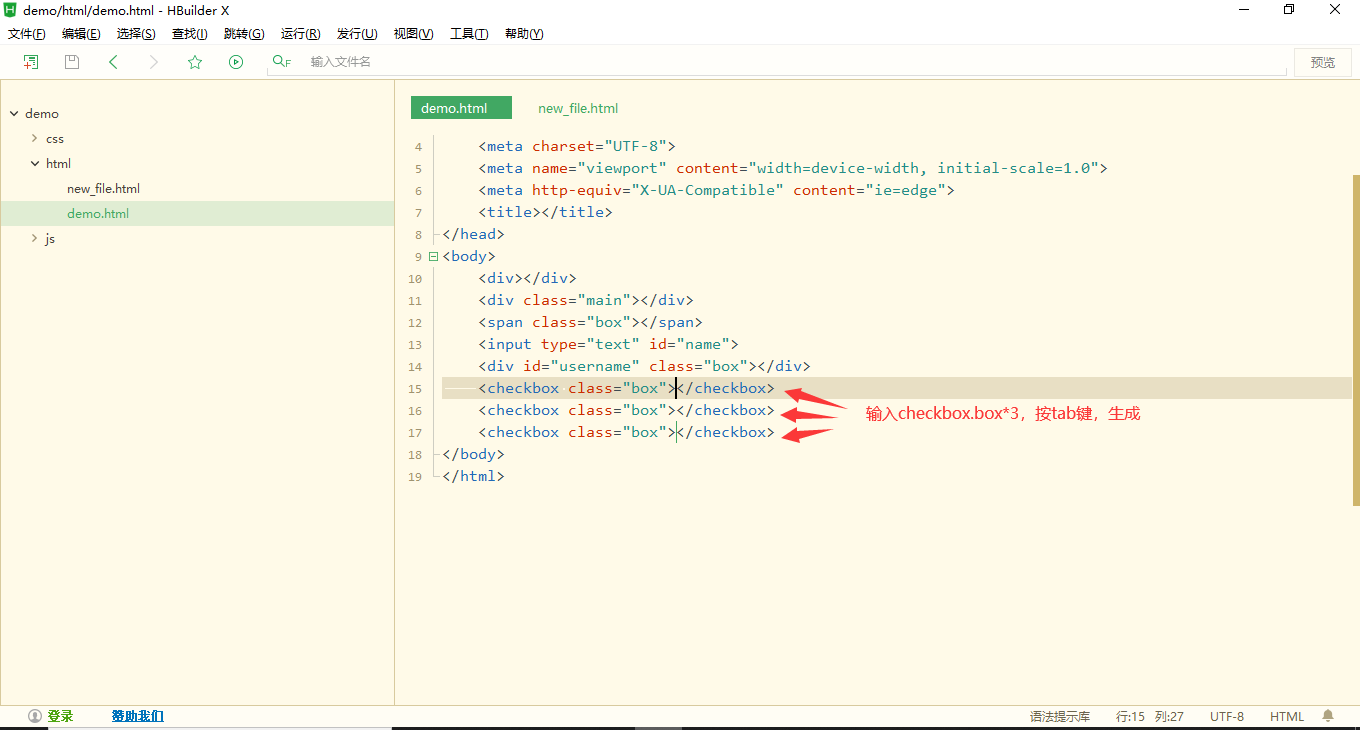This screenshot has width=1360, height=730.
Task: Open the 跳转(G) menu
Action: [x=244, y=34]
